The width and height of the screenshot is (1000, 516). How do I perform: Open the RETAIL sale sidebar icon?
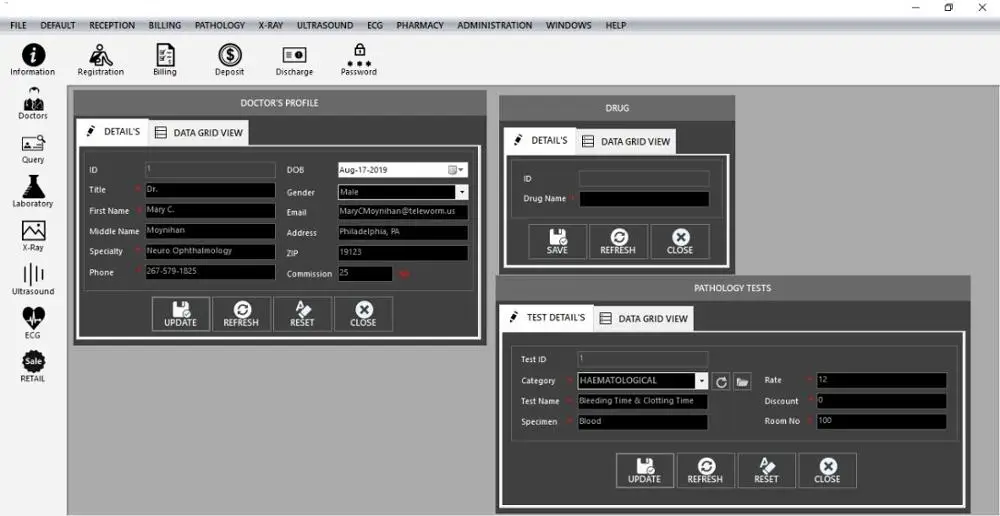(33, 367)
